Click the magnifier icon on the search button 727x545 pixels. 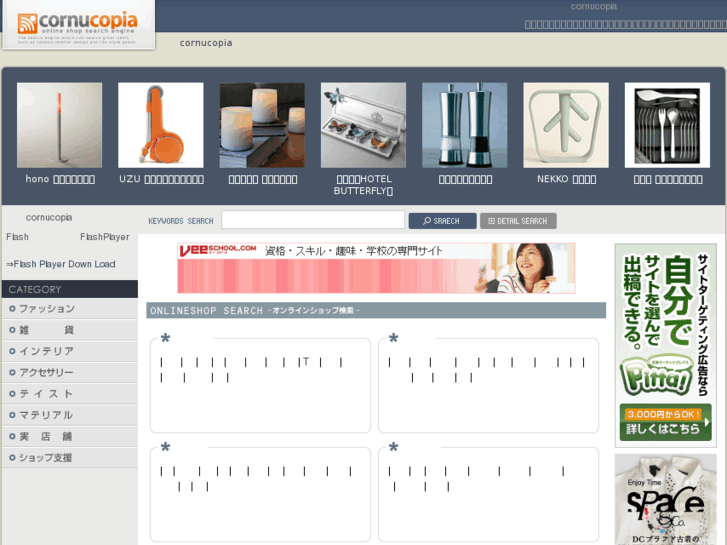click(427, 221)
